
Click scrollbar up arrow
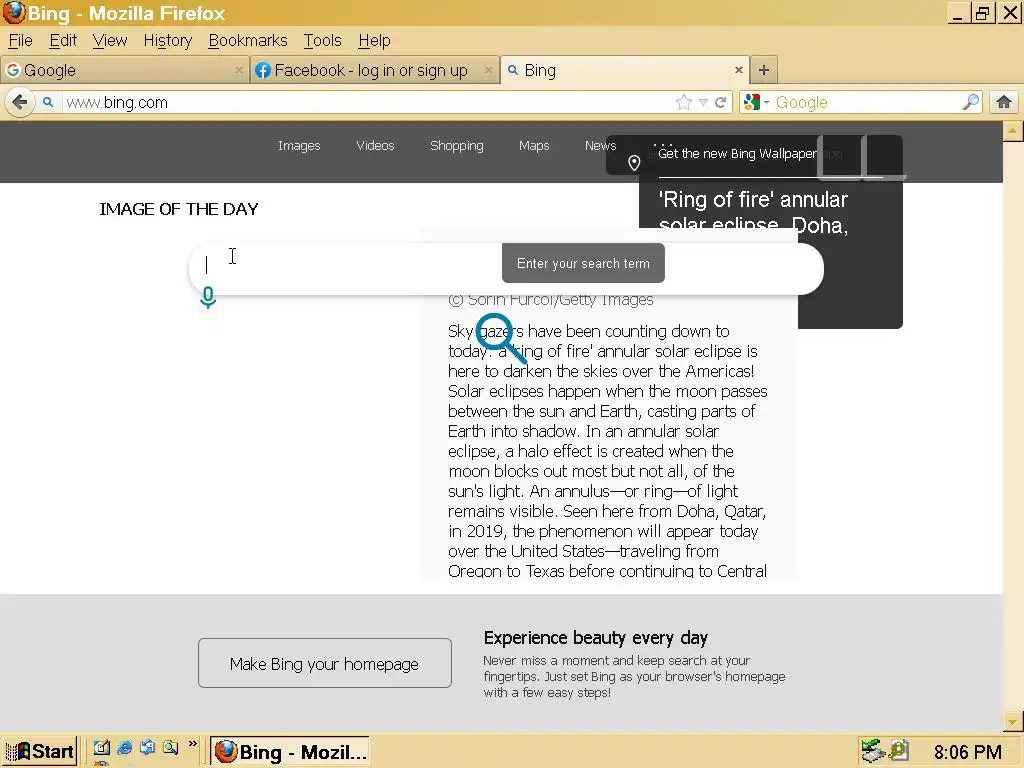(x=1013, y=131)
